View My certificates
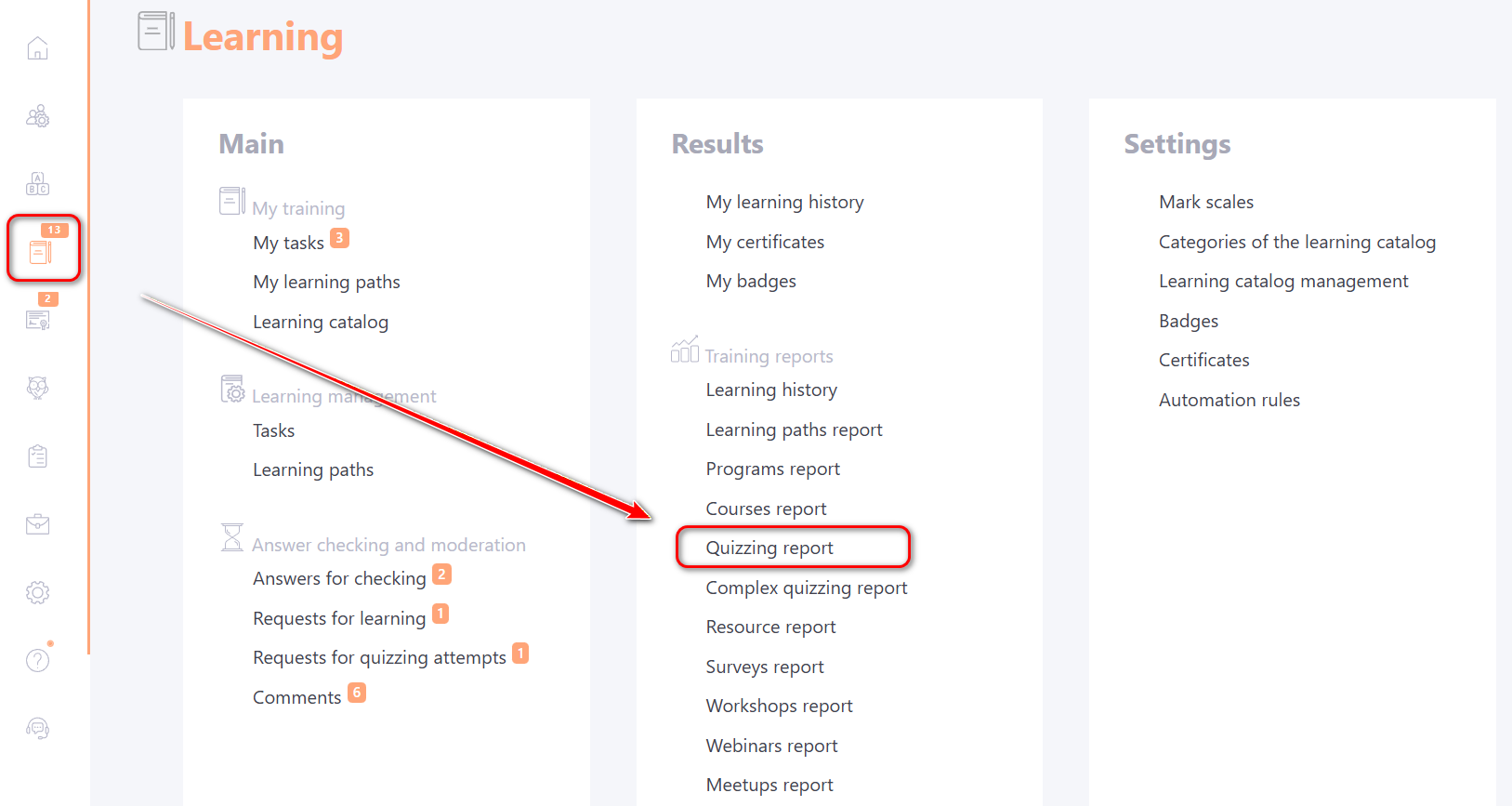Screen dimensions: 1512x806 point(765,242)
